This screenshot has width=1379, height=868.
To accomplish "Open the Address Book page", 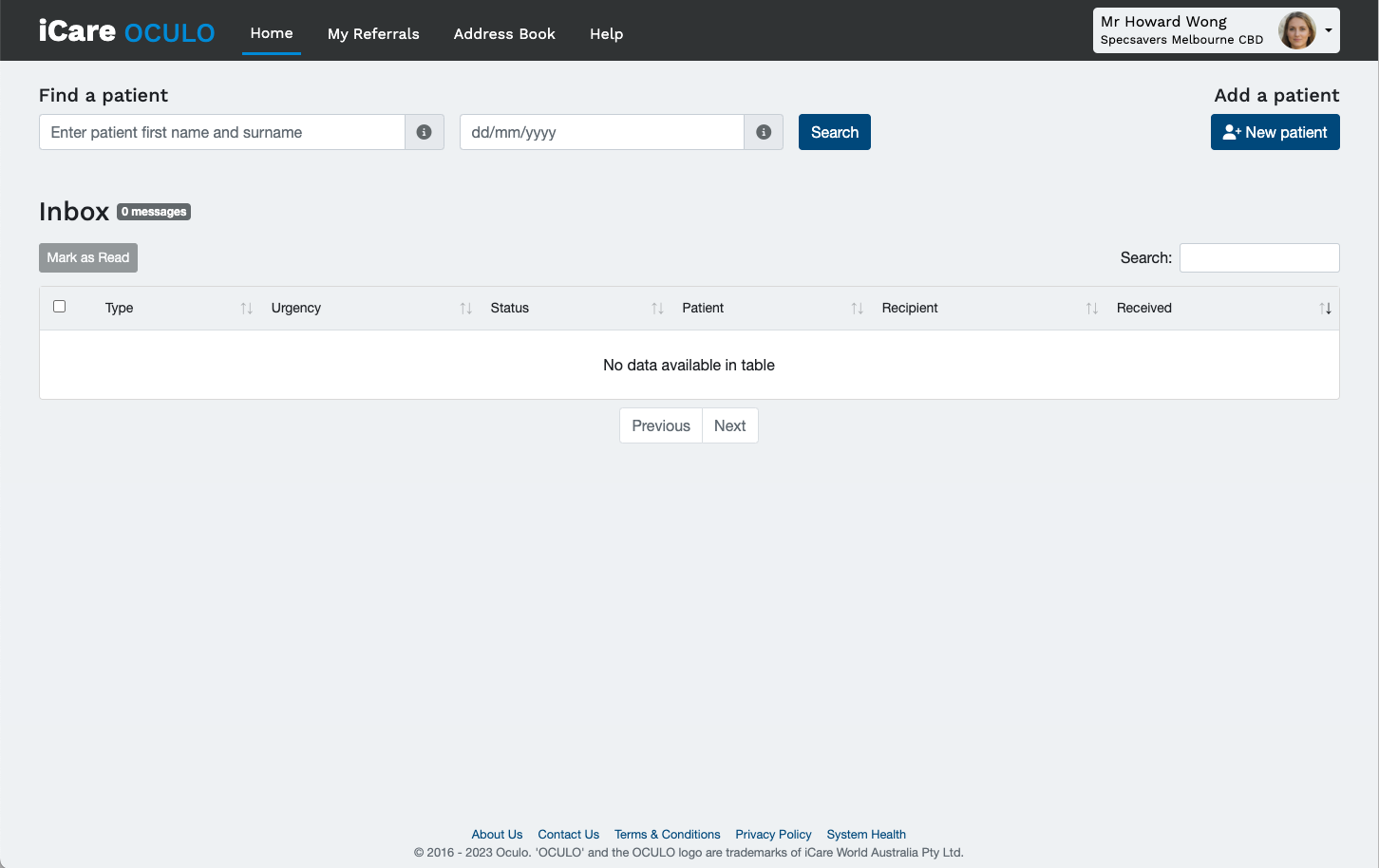I will click(x=504, y=33).
